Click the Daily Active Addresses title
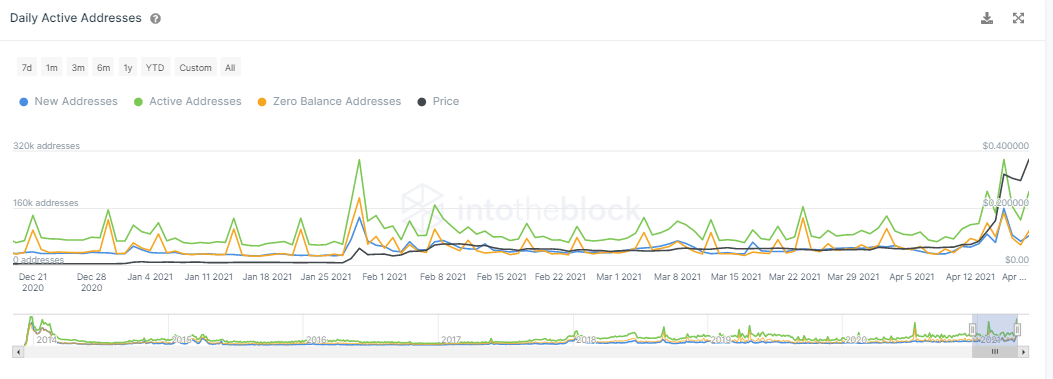Viewport: 1053px width, 379px height. point(76,19)
